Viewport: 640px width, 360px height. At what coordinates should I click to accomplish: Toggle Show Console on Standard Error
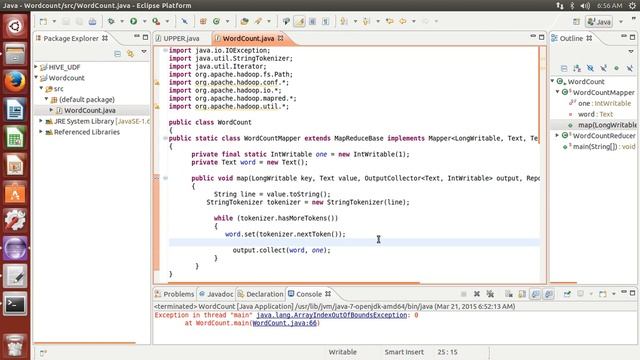pos(549,294)
